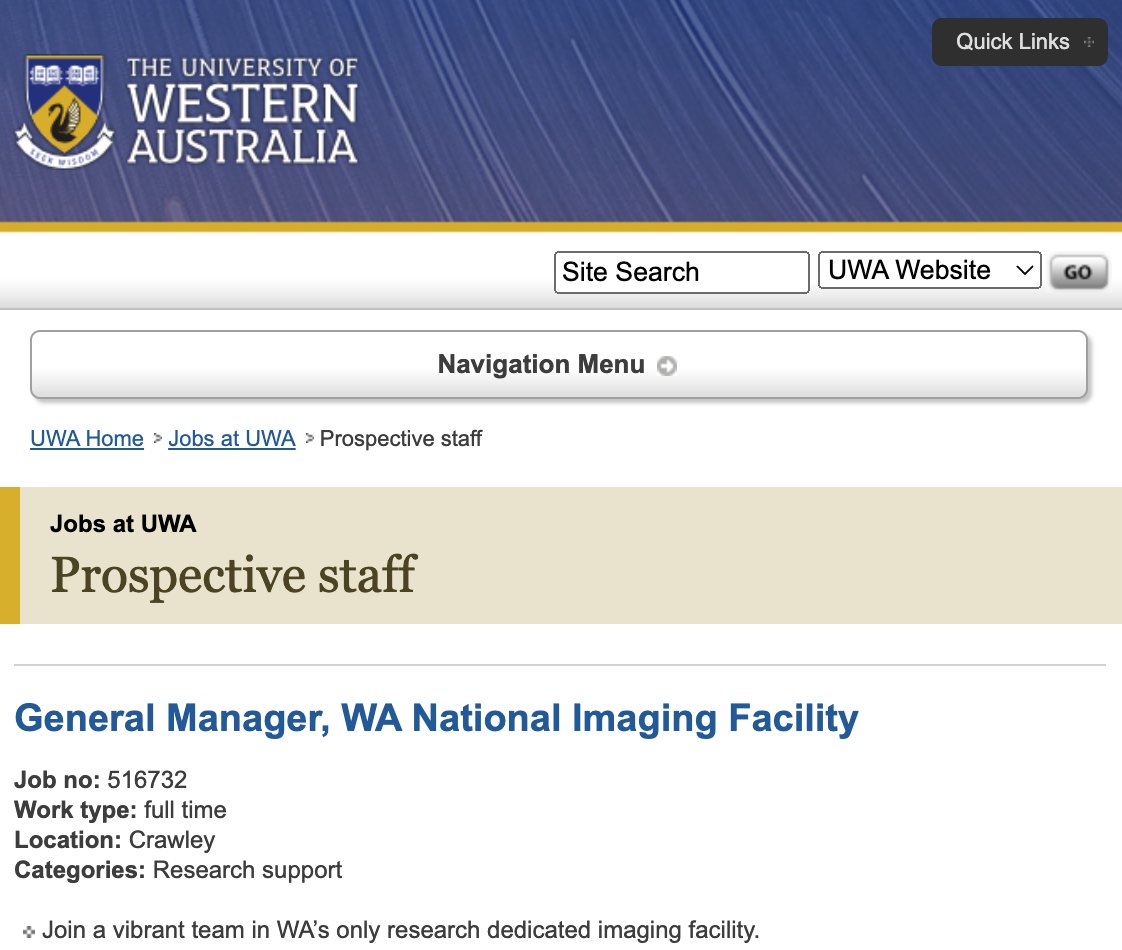The image size is (1122, 950).
Task: Click the UWA crest logo
Action: click(64, 112)
